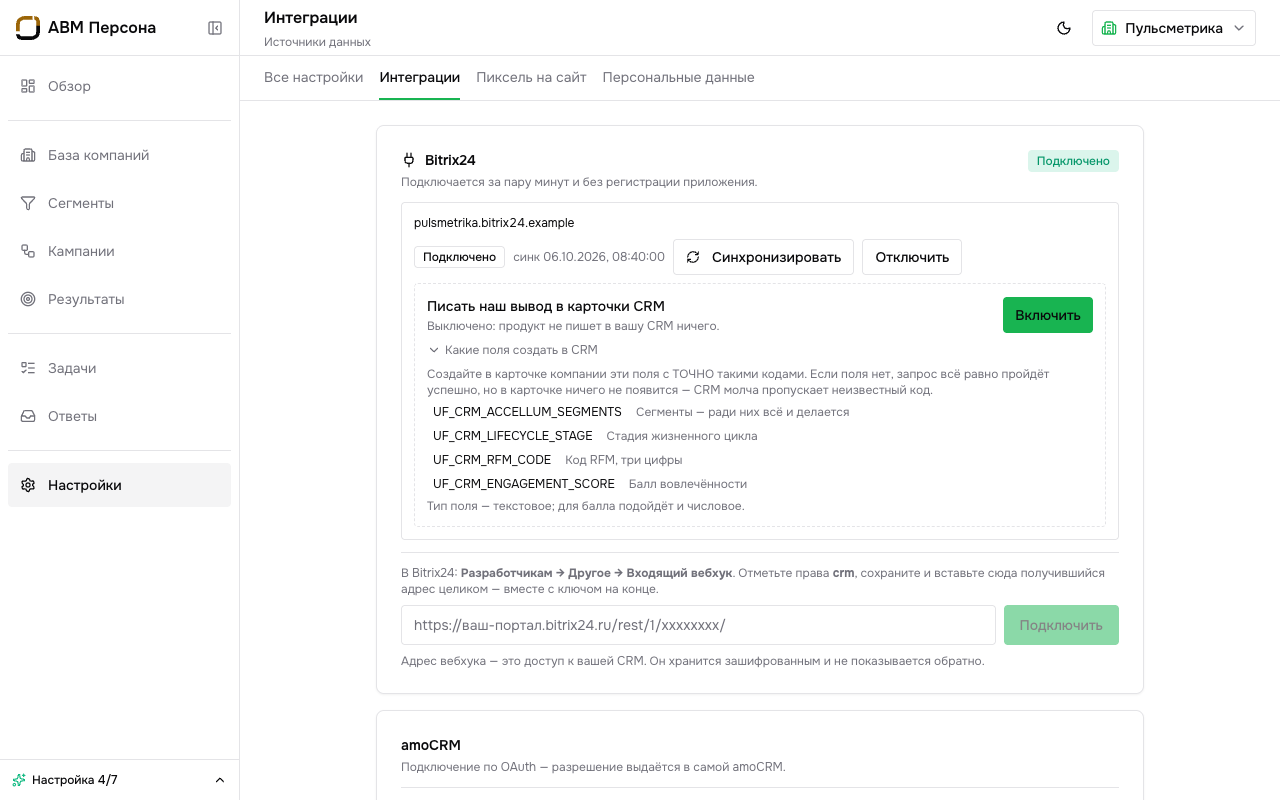The width and height of the screenshot is (1280, 800).
Task: Click the Результаты target icon
Action: coord(28,299)
